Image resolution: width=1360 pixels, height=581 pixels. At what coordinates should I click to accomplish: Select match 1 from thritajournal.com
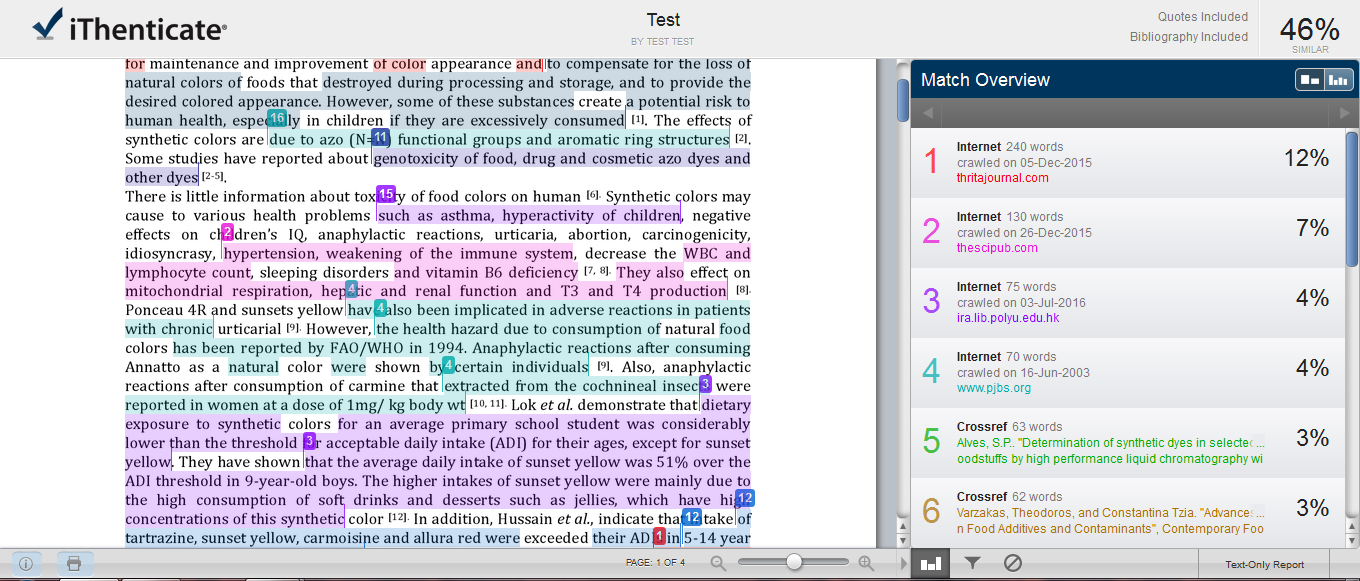point(1128,162)
